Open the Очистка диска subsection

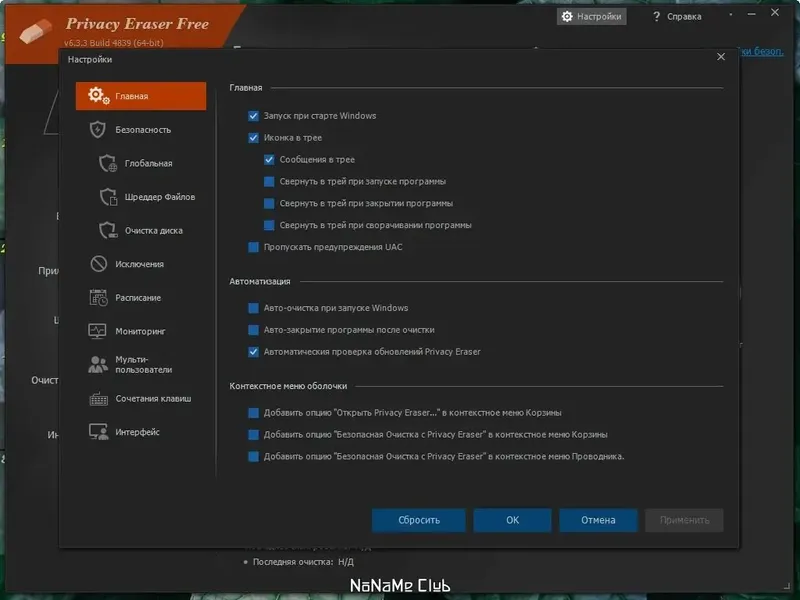click(x=141, y=231)
